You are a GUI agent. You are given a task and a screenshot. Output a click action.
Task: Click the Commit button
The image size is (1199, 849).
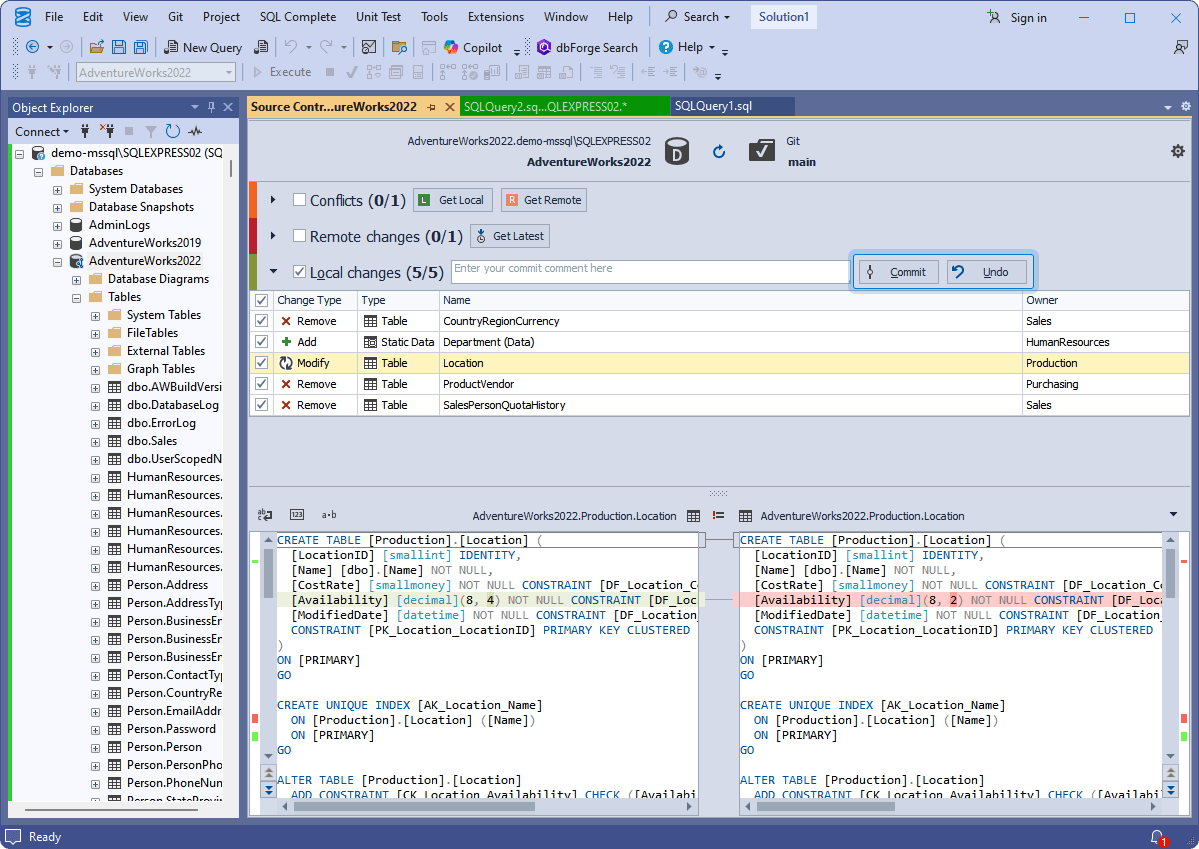point(897,271)
